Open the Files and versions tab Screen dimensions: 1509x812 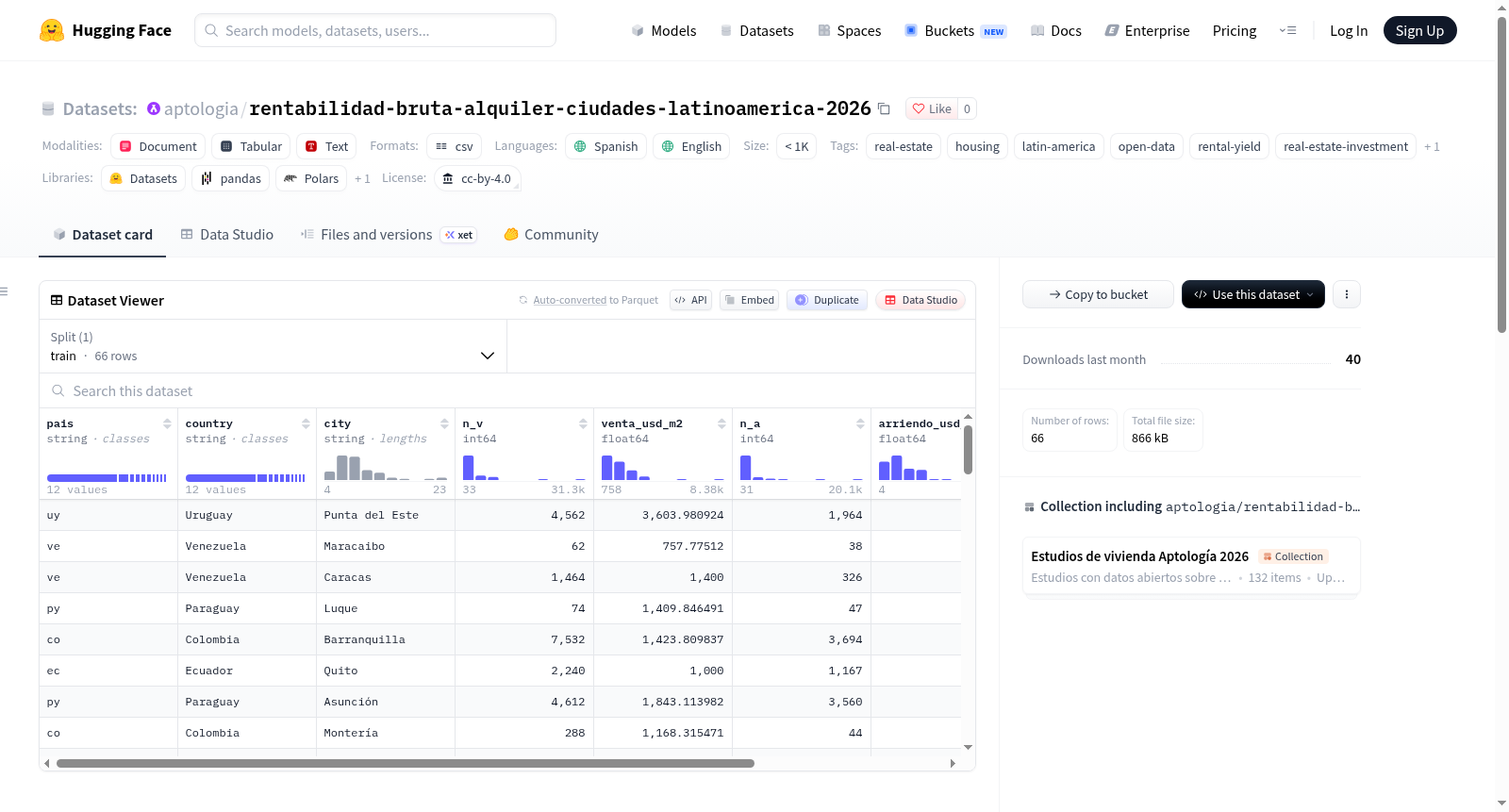[388, 235]
